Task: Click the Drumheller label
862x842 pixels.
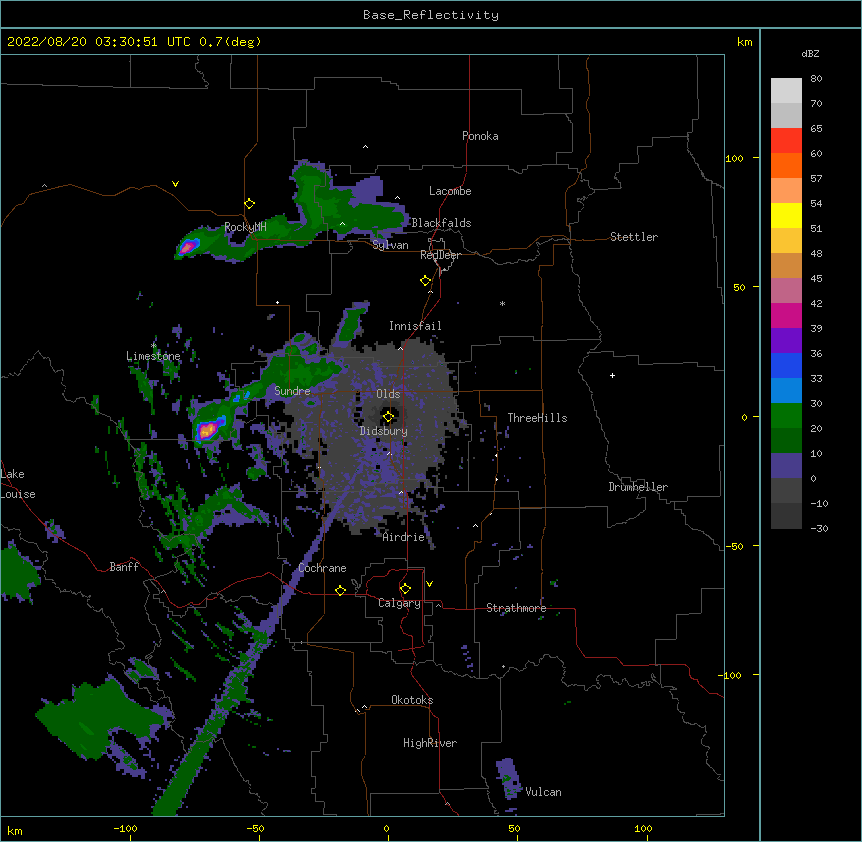Action: coord(638,487)
